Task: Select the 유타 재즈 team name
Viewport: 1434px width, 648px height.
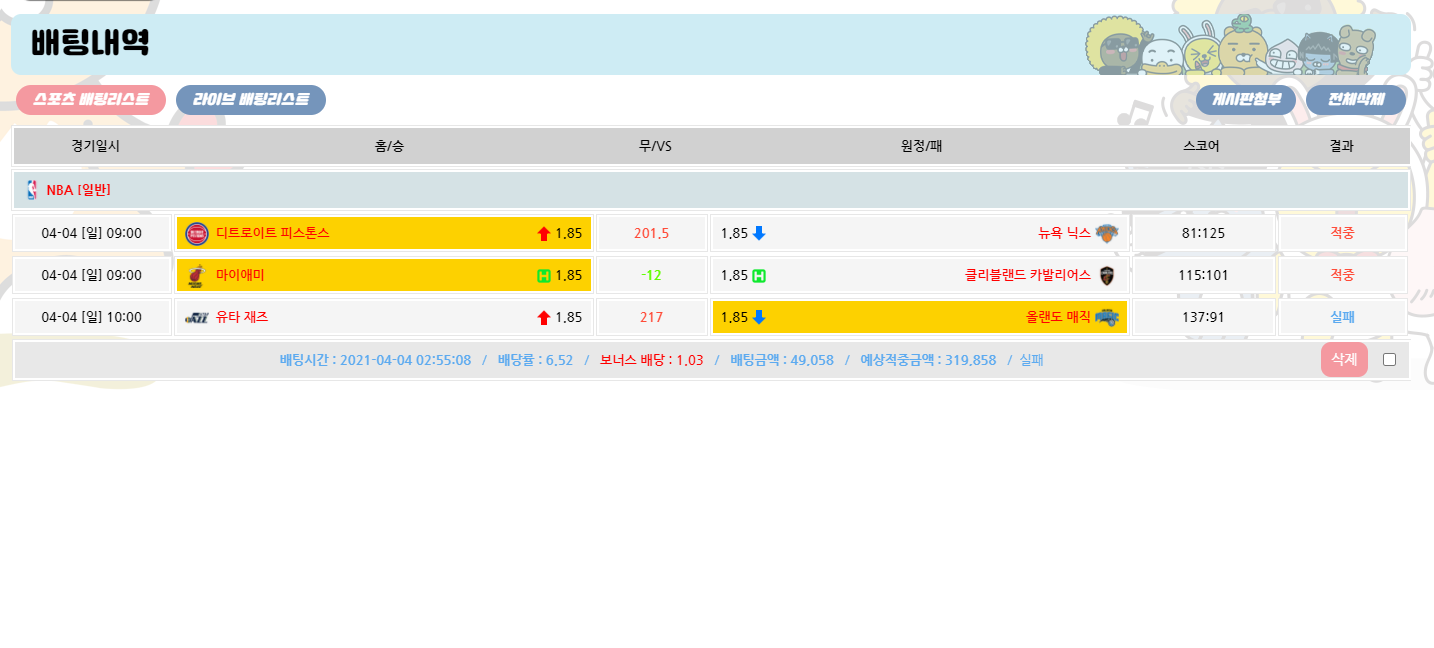Action: pyautogui.click(x=242, y=318)
